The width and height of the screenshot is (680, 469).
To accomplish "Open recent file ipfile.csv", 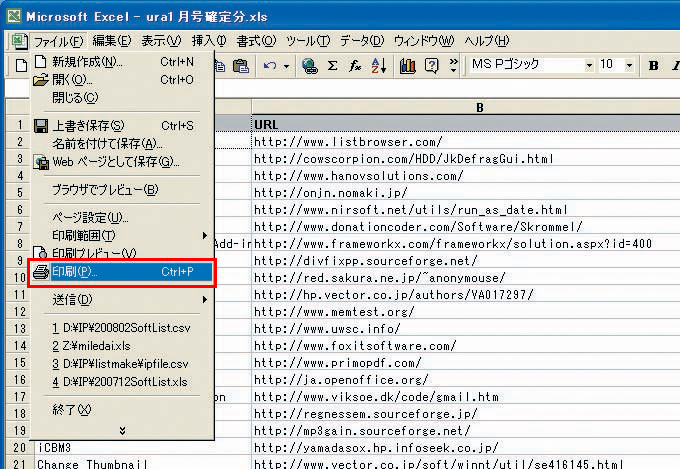I will click(x=122, y=364).
